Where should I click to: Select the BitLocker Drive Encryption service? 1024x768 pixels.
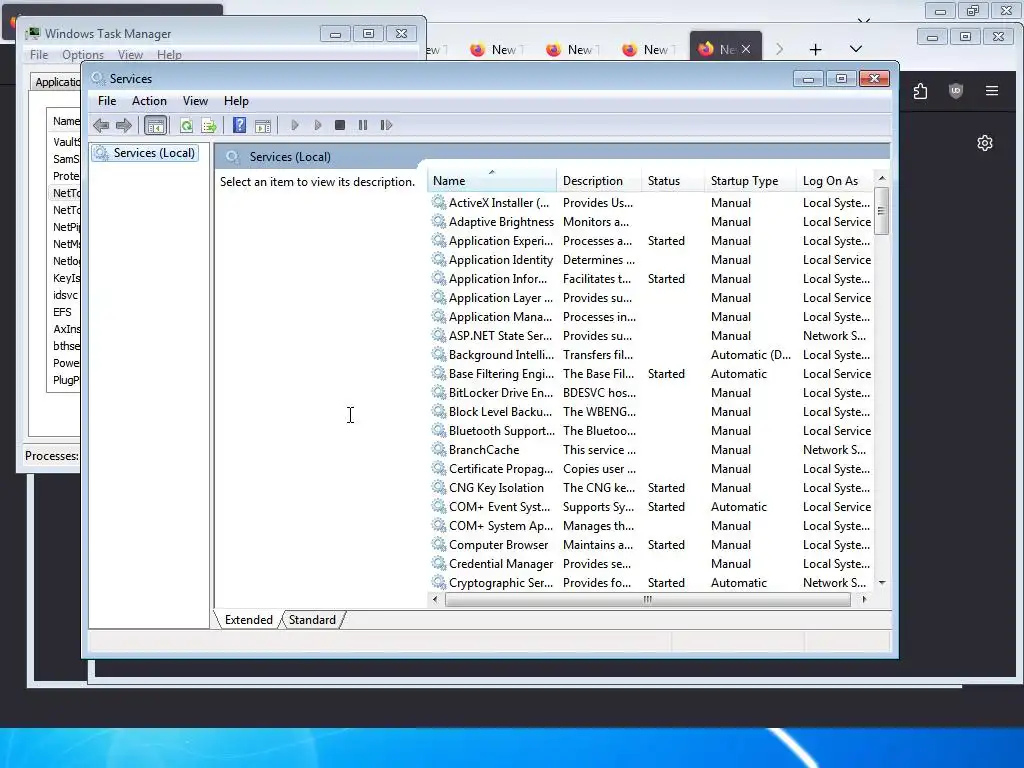click(652, 392)
